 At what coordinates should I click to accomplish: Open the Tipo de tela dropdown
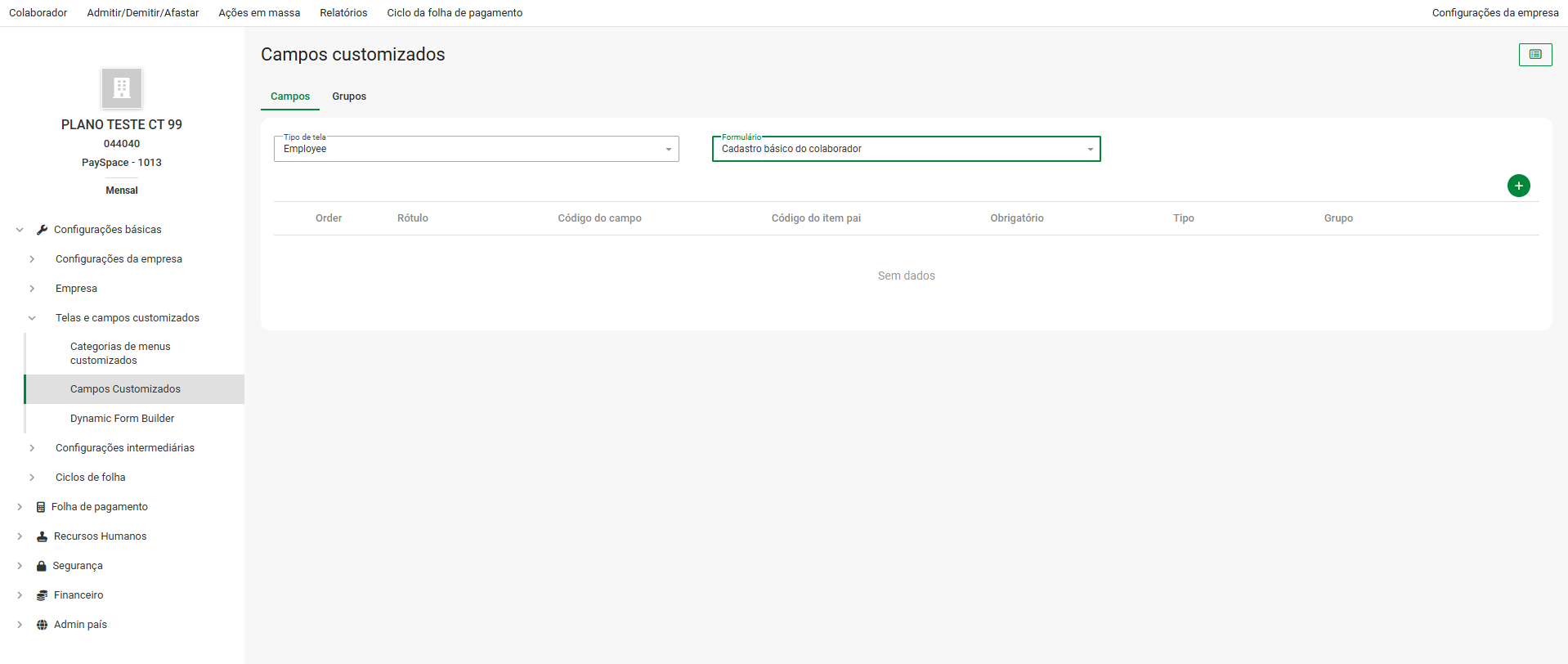tap(476, 149)
